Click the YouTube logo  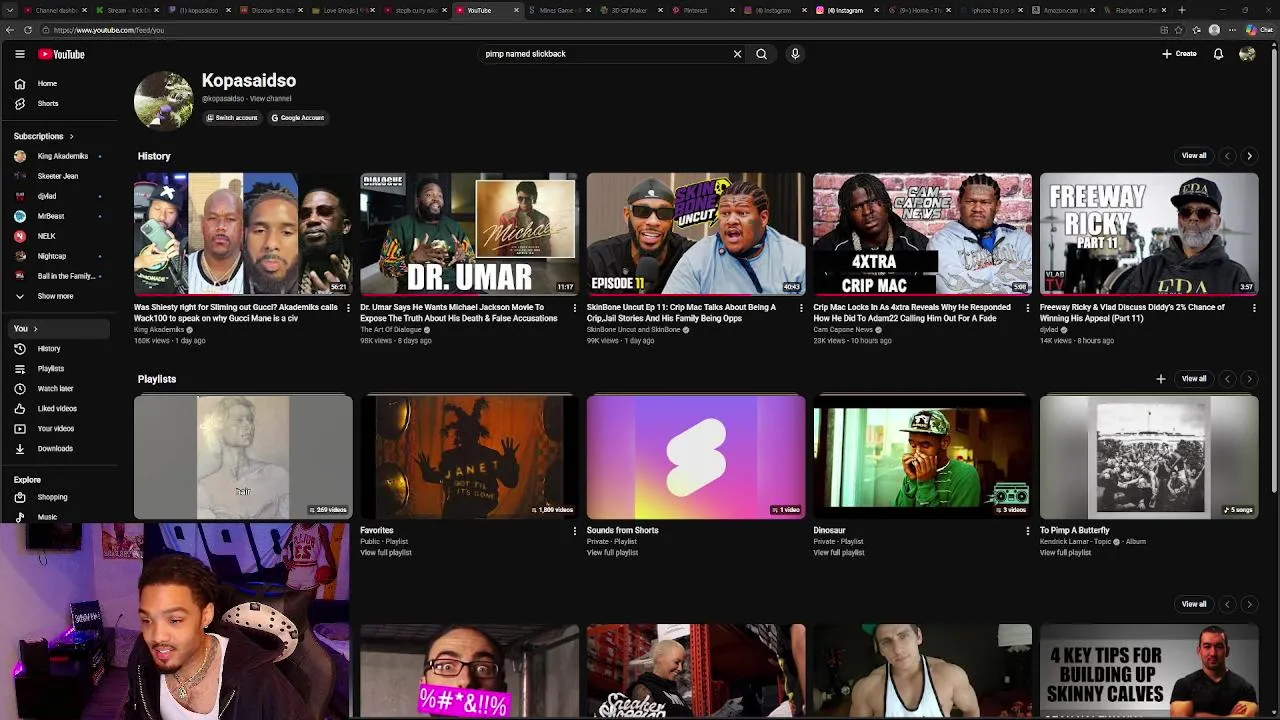pos(61,54)
